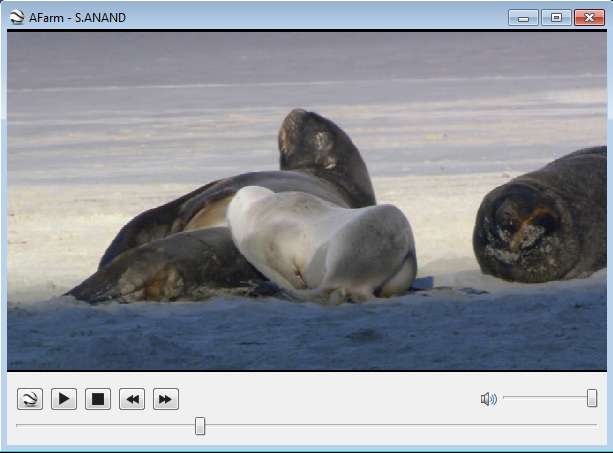The height and width of the screenshot is (453, 613).
Task: Maximize the AFarm player window
Action: click(555, 17)
